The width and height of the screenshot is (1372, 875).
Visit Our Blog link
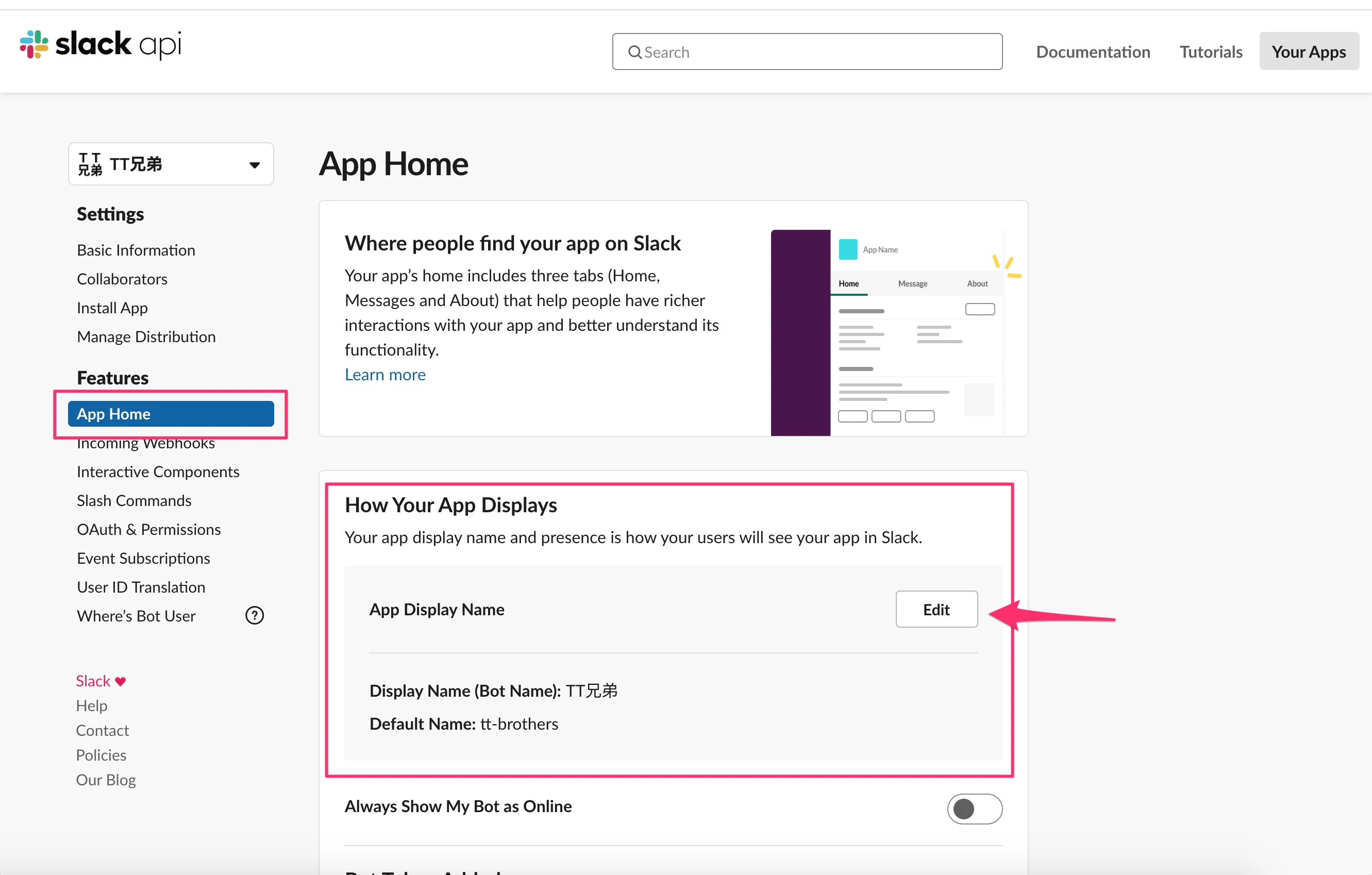tap(106, 780)
